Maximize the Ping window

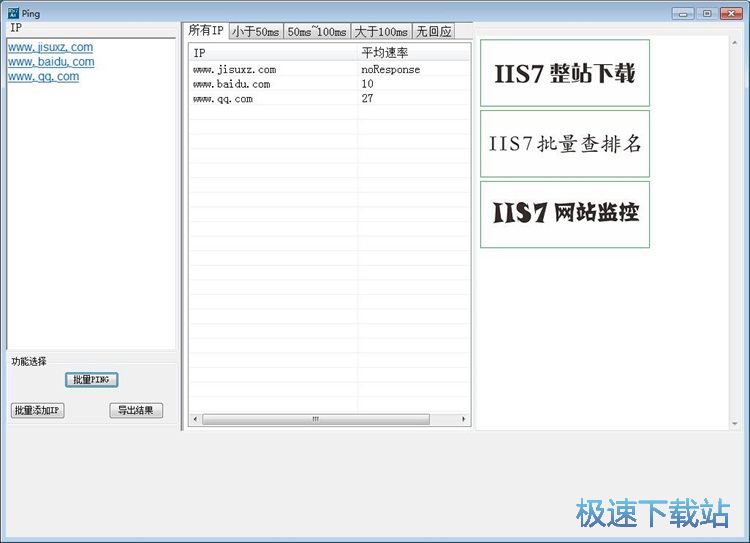coord(707,13)
